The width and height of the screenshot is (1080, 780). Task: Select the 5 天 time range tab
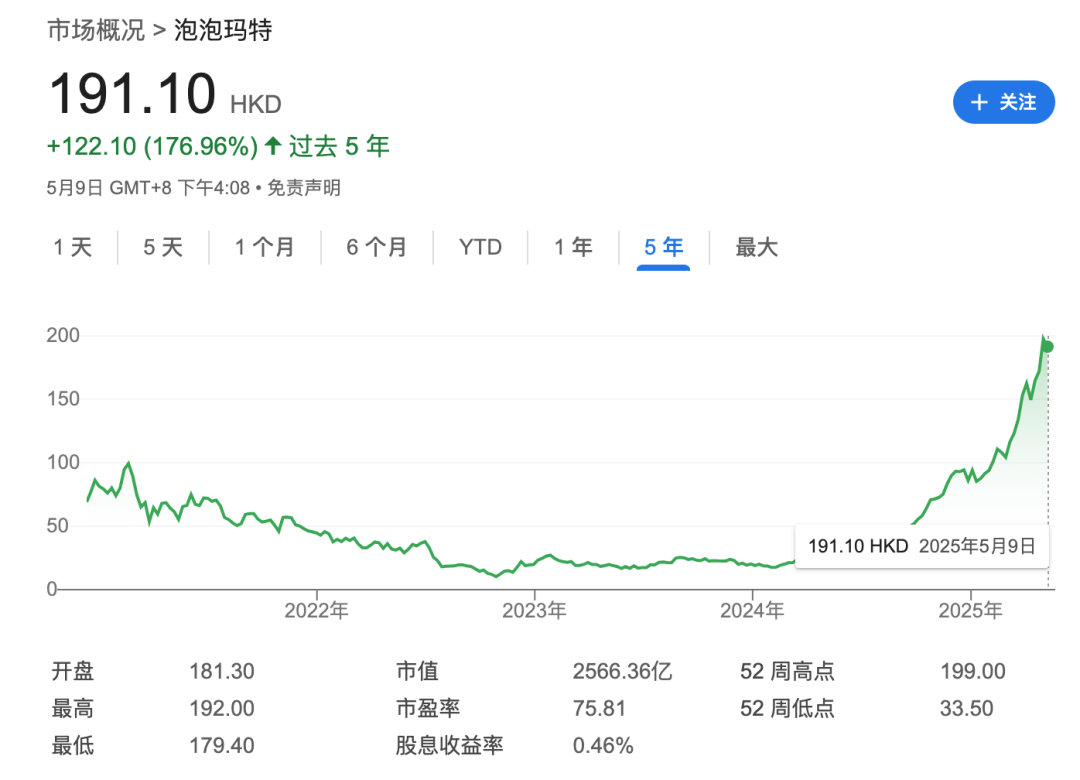click(163, 247)
